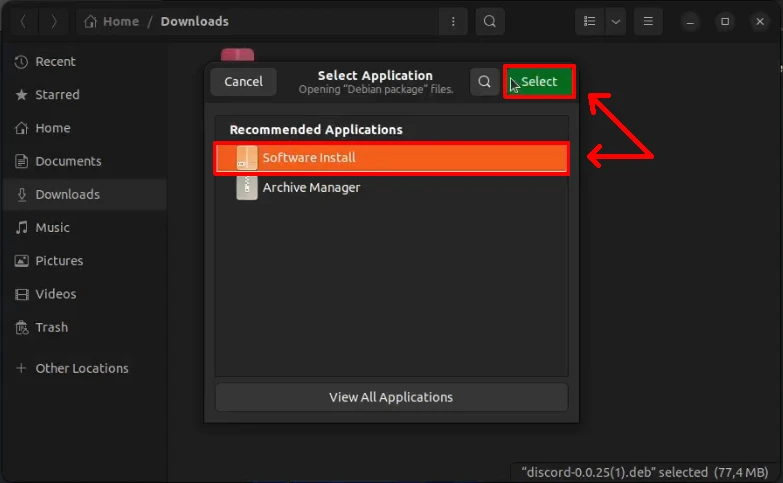This screenshot has height=483, width=783.
Task: Click the Recent clock icon
Action: [21, 62]
